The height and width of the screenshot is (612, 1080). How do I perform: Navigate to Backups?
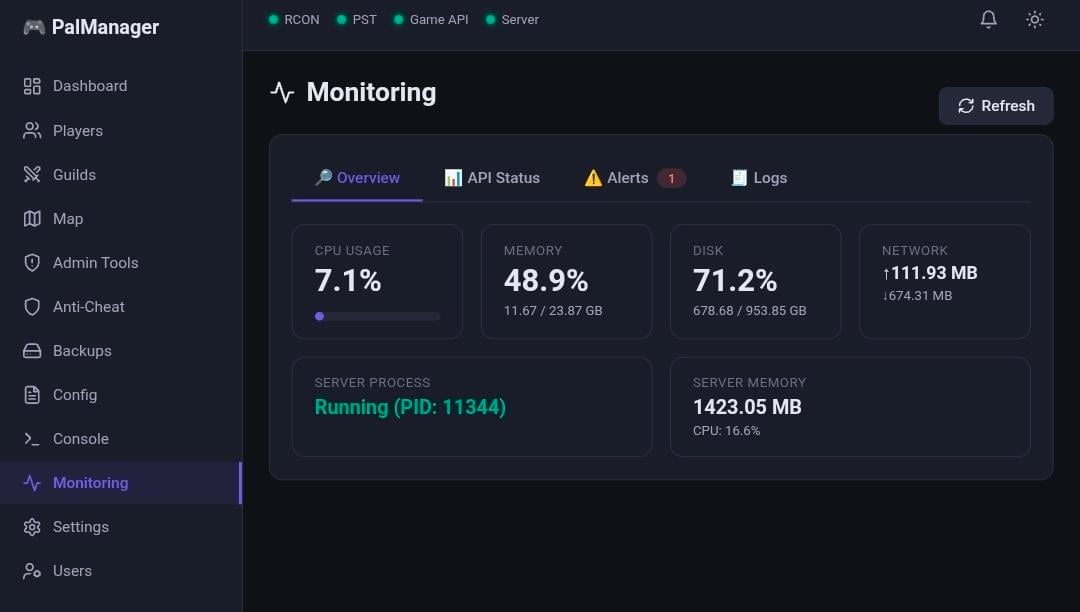[81, 351]
